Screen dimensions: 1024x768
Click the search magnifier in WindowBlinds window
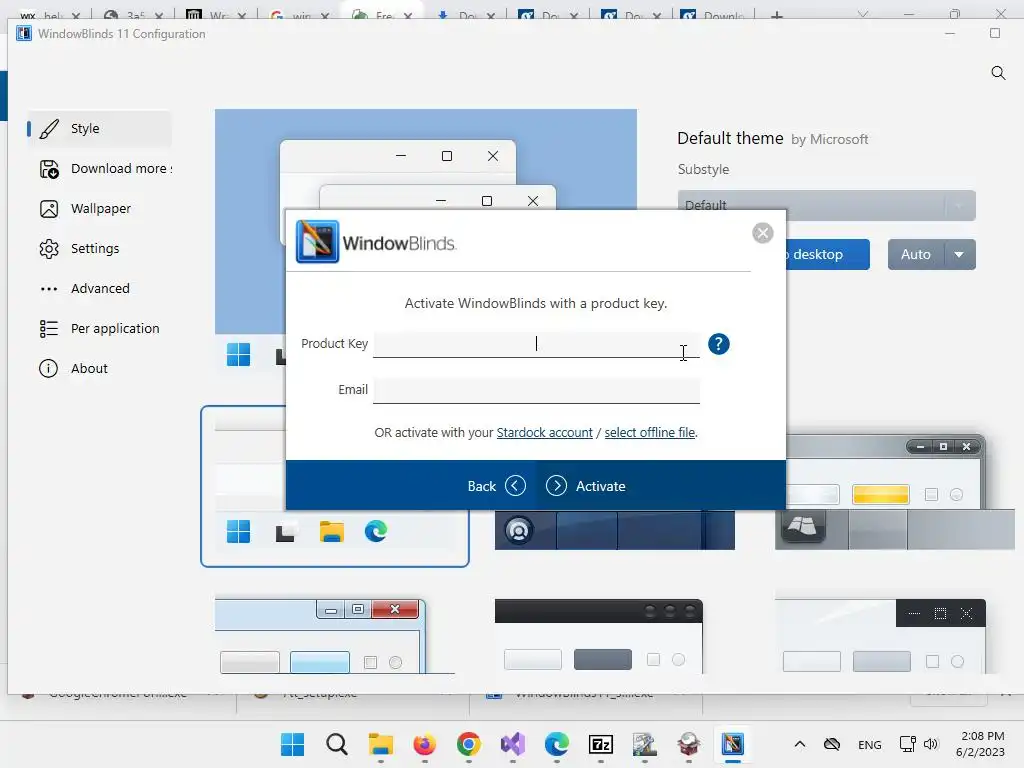998,73
